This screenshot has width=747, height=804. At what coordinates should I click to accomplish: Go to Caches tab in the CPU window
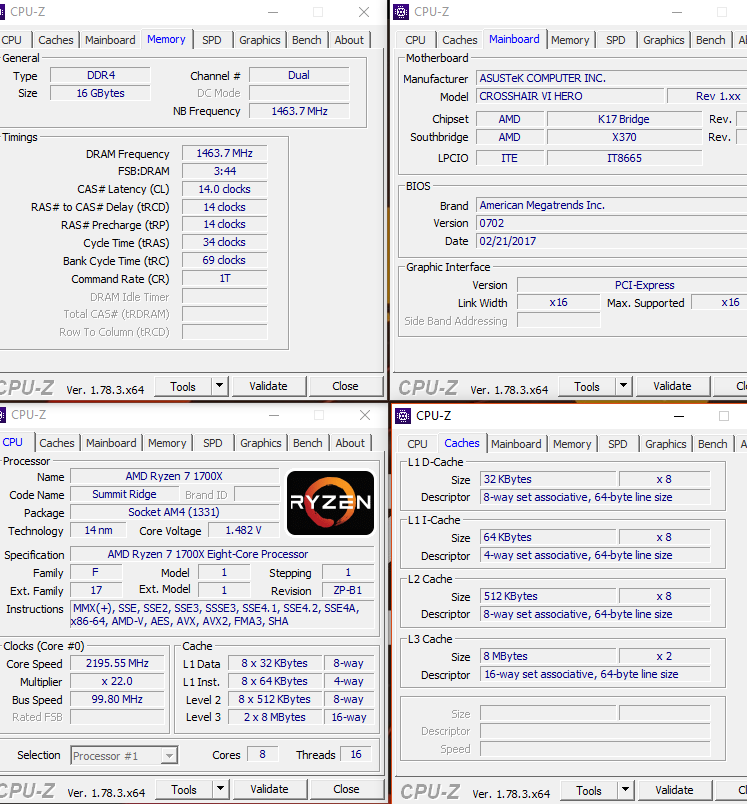57,443
